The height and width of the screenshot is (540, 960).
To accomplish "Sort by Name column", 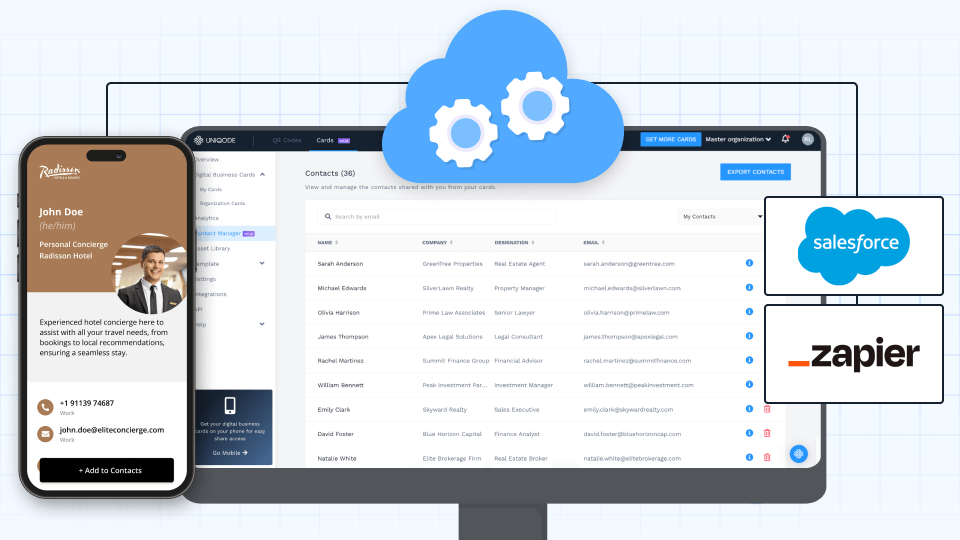I will [x=328, y=242].
